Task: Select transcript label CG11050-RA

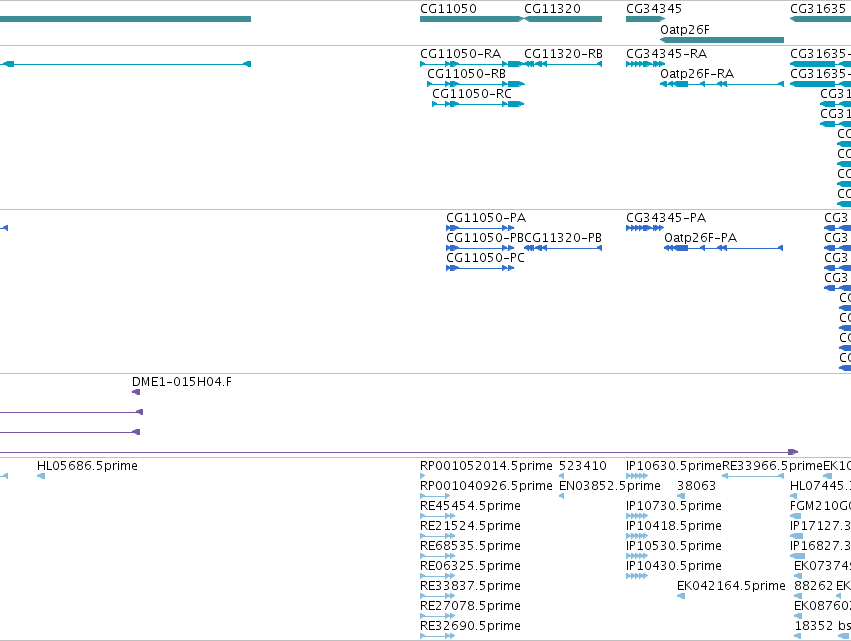Action: (460, 54)
